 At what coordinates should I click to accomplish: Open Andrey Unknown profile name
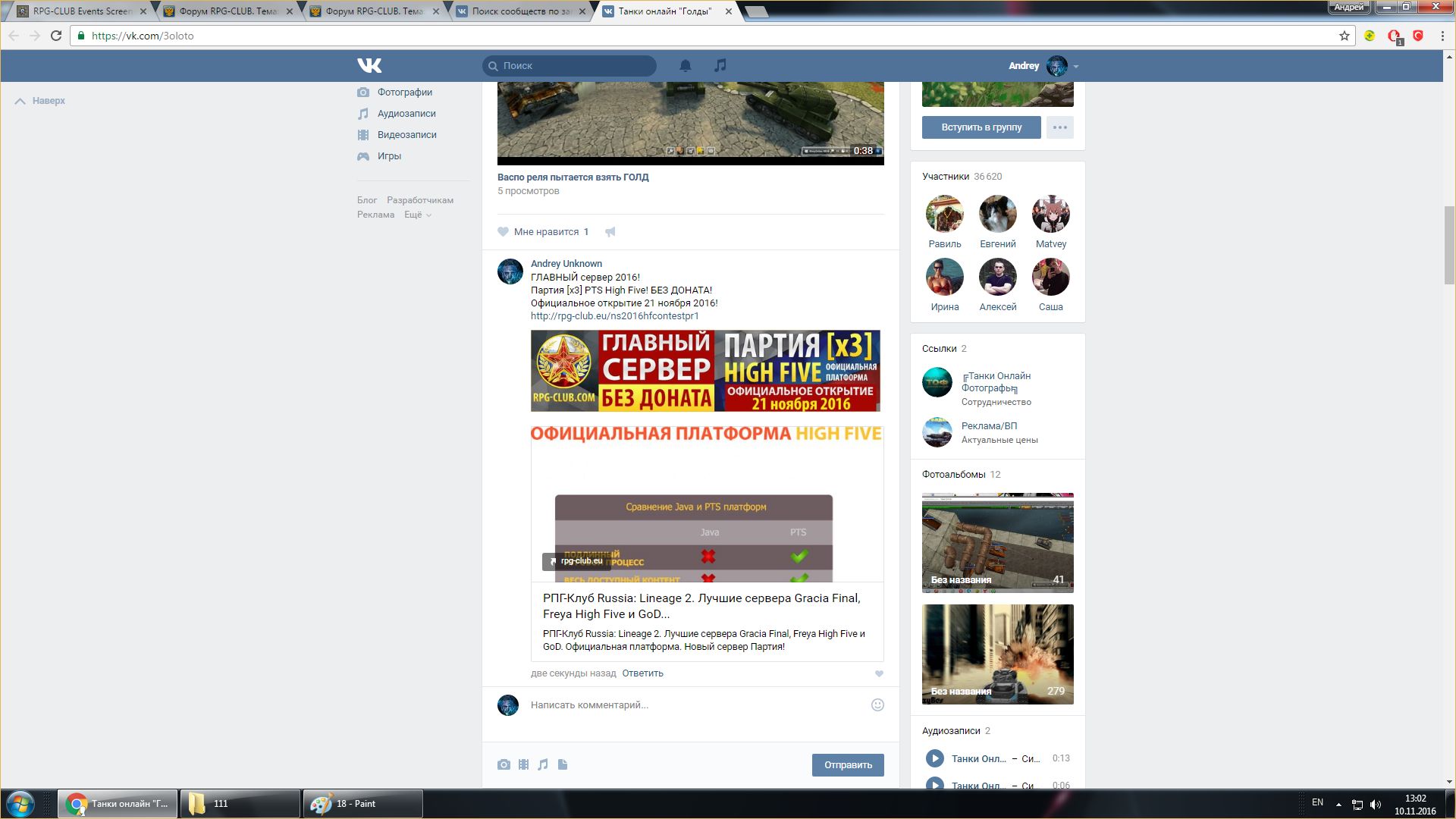coord(566,264)
